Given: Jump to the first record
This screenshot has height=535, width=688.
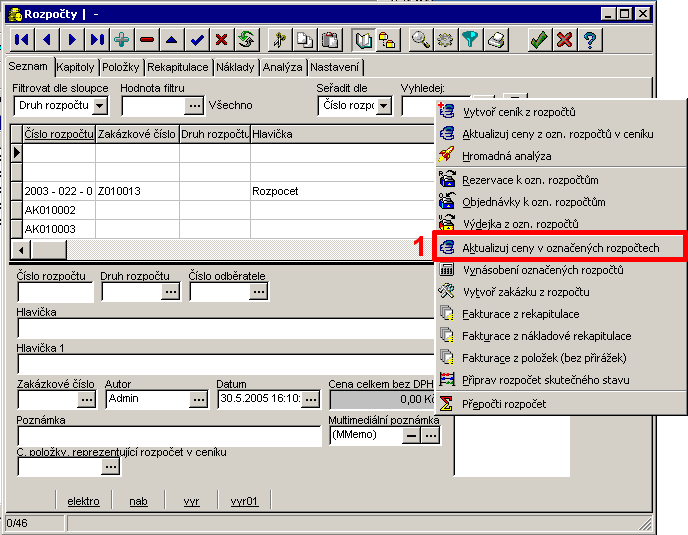Looking at the screenshot, I should 21,40.
